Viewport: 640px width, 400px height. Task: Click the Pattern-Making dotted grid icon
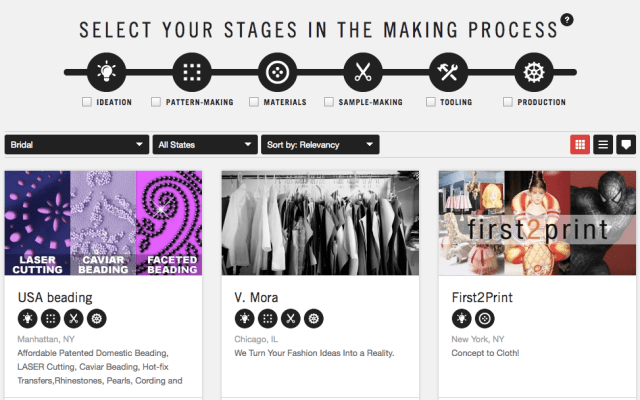click(192, 73)
